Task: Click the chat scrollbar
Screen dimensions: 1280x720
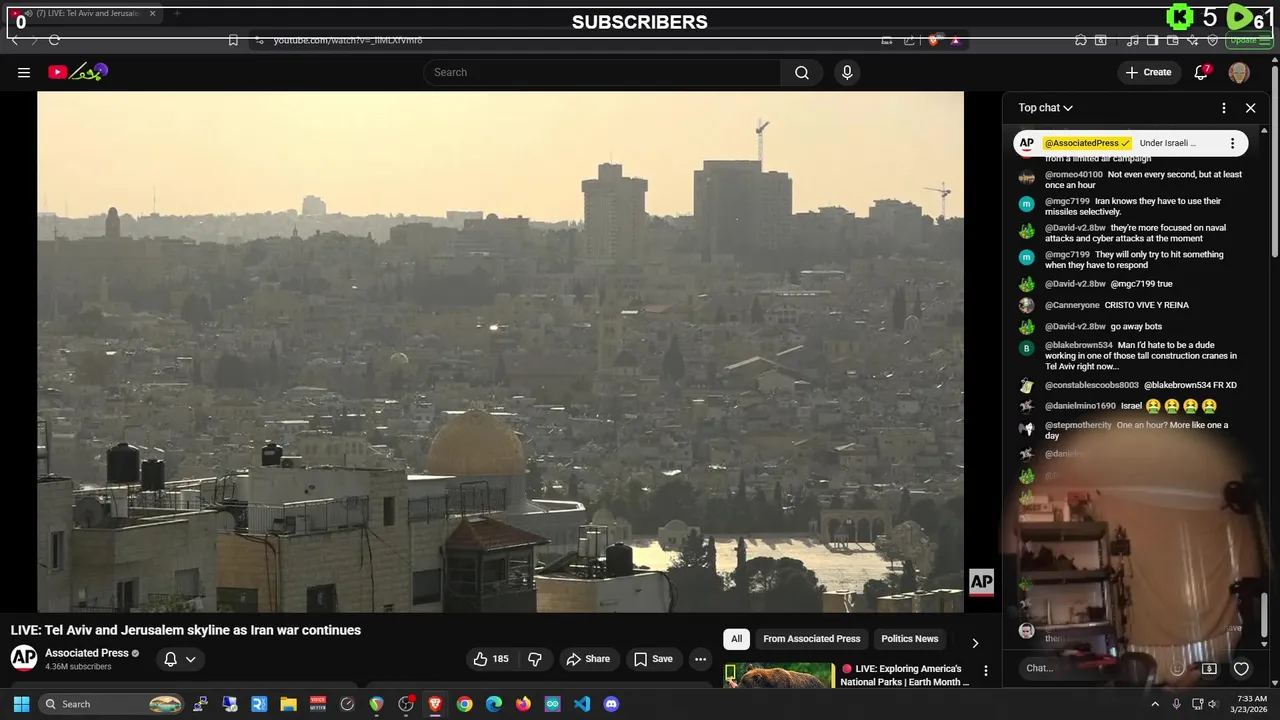Action: coord(1263,614)
